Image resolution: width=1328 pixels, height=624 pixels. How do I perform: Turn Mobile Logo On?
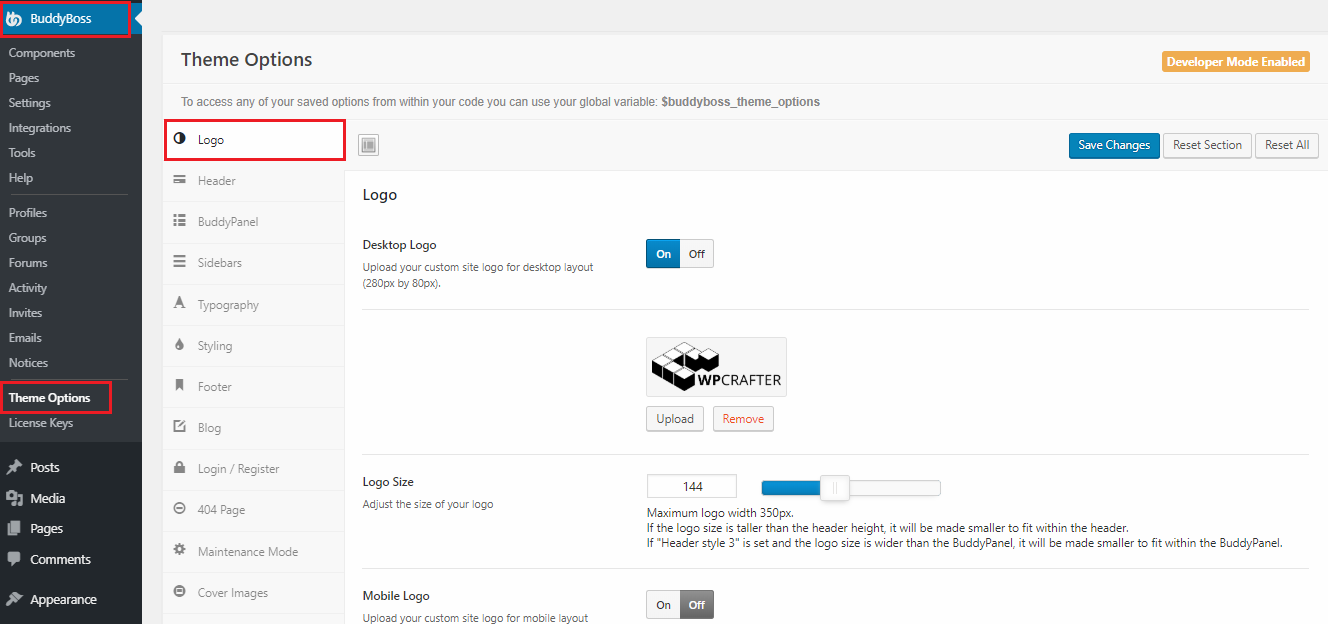(x=663, y=605)
